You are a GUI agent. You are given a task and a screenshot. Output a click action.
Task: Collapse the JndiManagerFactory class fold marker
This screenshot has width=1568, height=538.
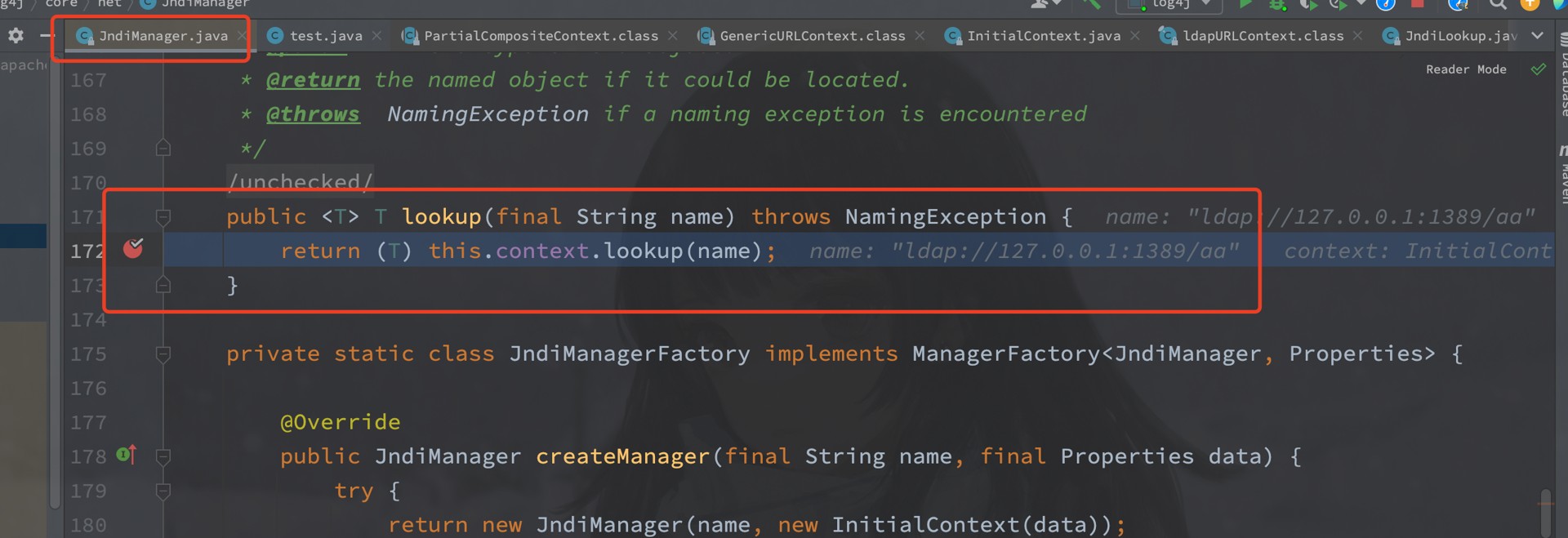(163, 354)
